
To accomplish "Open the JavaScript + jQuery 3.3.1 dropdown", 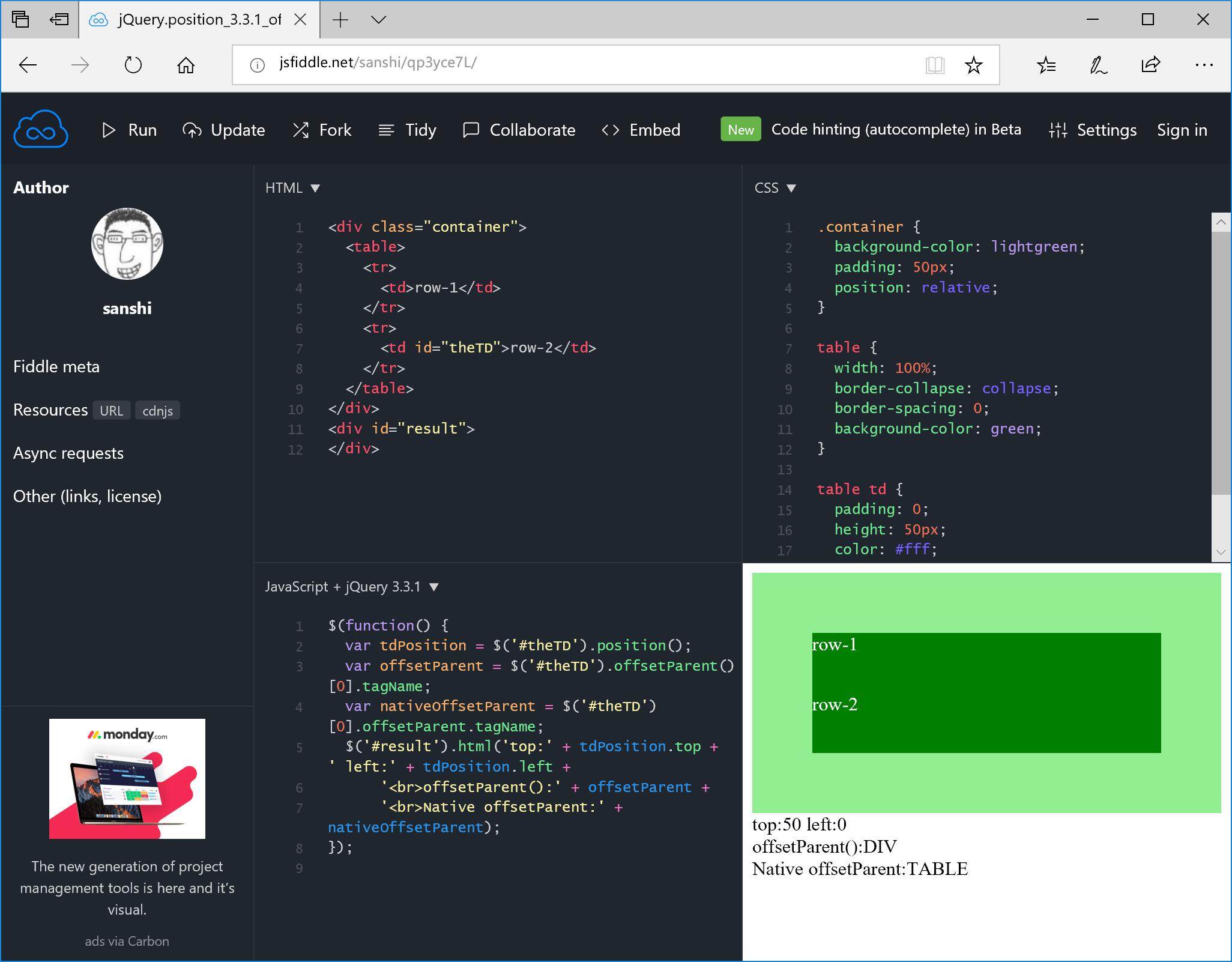I will 352,587.
